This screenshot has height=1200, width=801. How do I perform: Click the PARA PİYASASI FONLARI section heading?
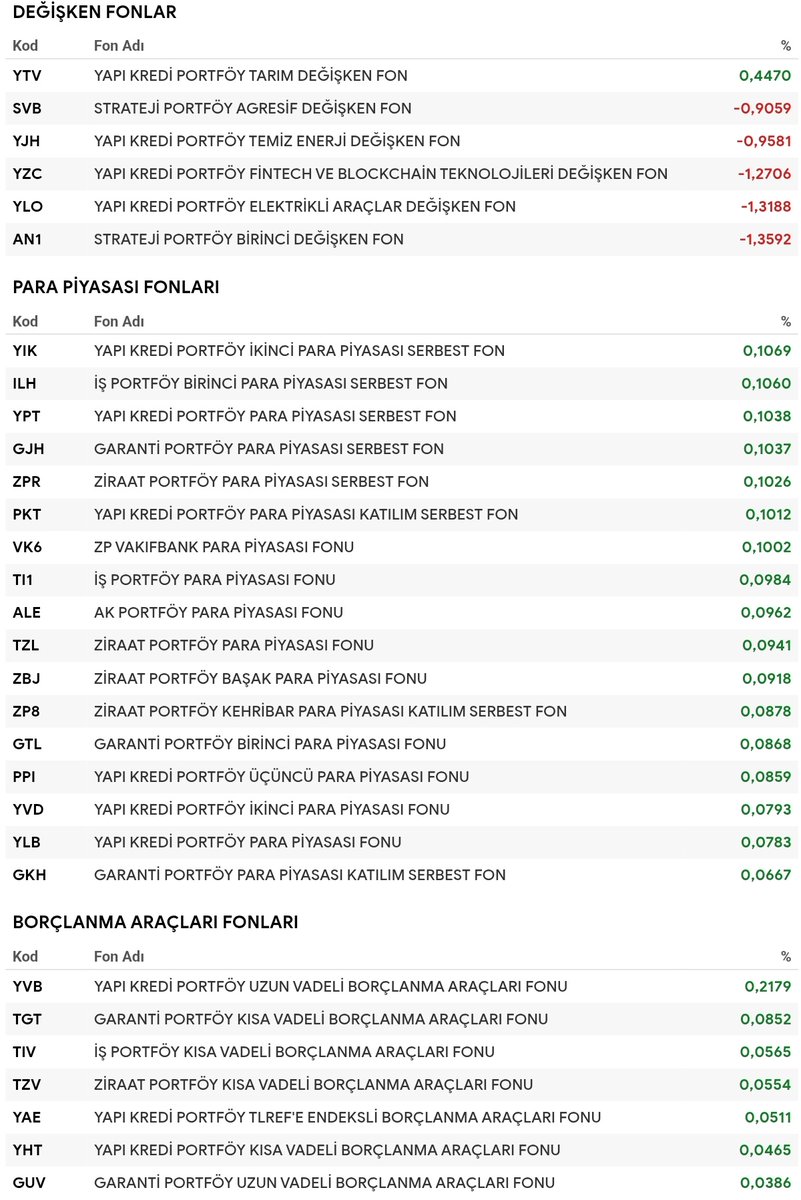coord(116,287)
